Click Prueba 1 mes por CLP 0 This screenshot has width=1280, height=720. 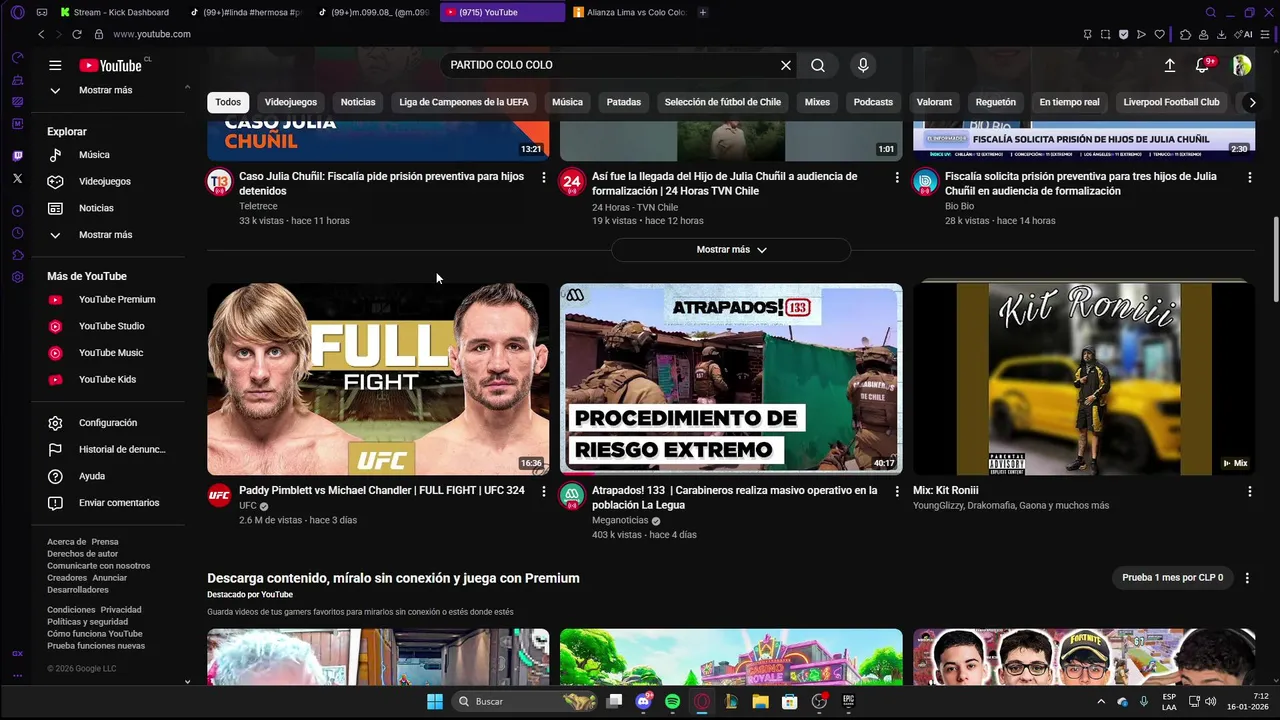click(x=1172, y=578)
